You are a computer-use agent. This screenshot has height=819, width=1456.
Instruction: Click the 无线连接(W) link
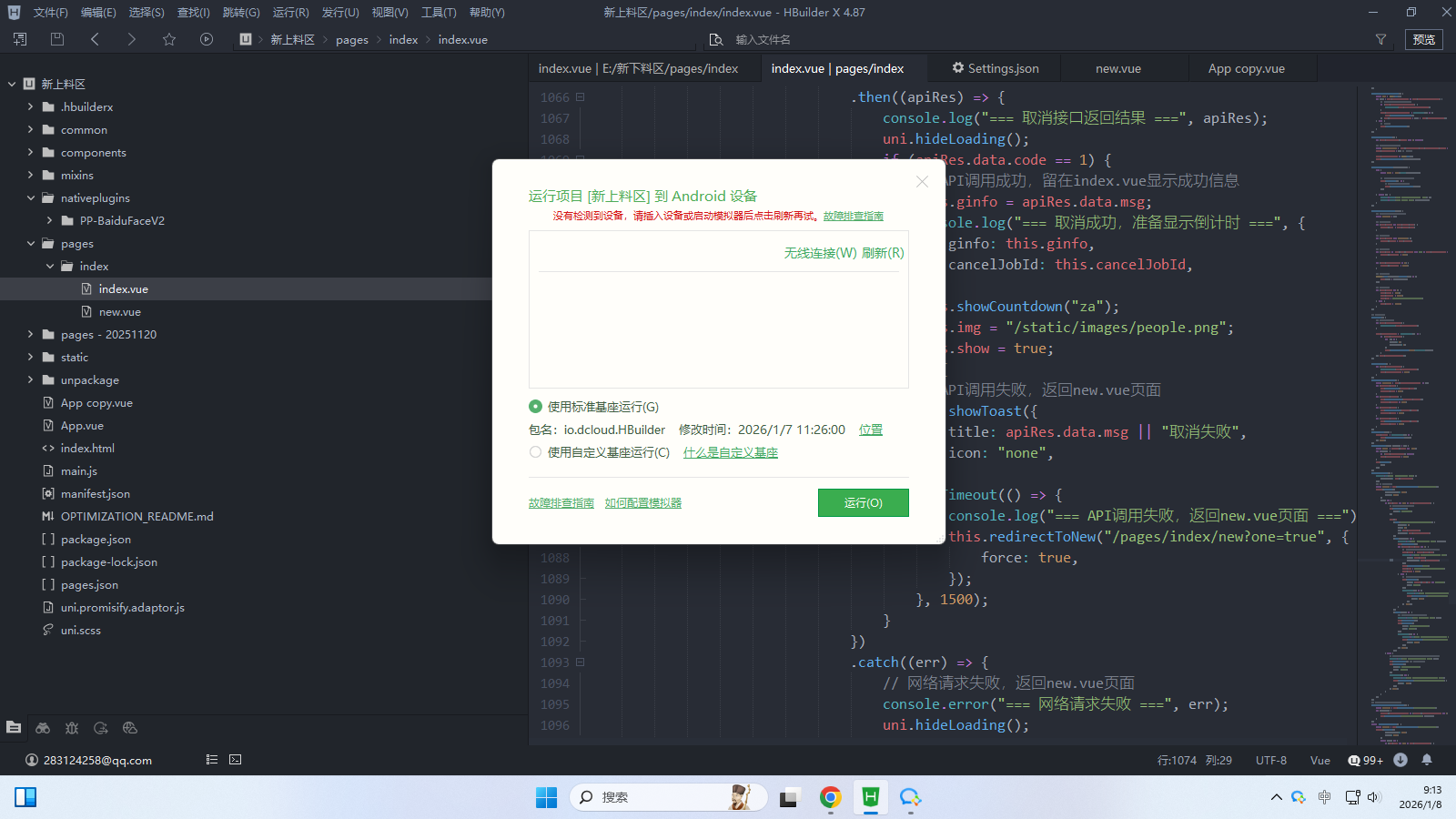tap(820, 253)
